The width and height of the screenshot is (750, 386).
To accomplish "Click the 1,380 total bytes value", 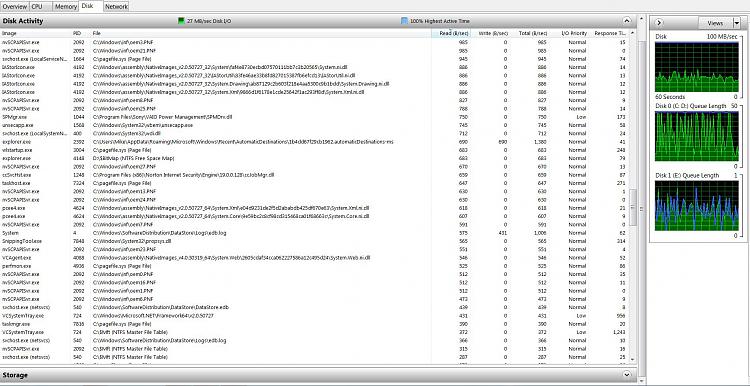I will pos(540,142).
